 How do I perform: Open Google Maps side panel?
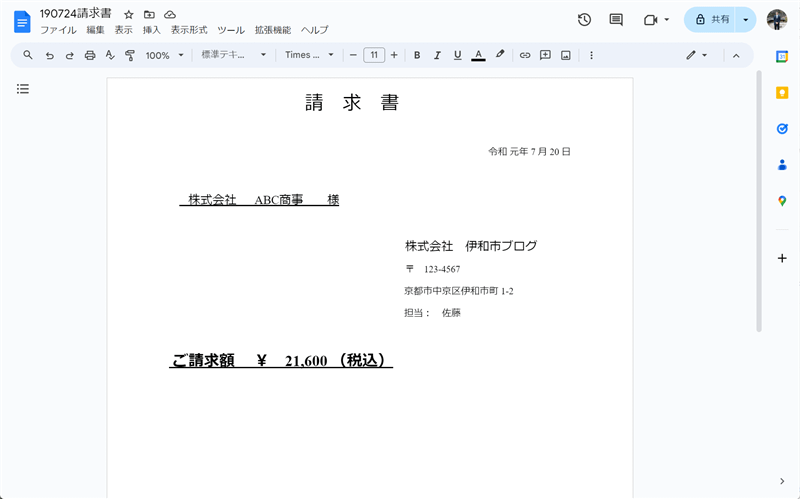click(782, 201)
